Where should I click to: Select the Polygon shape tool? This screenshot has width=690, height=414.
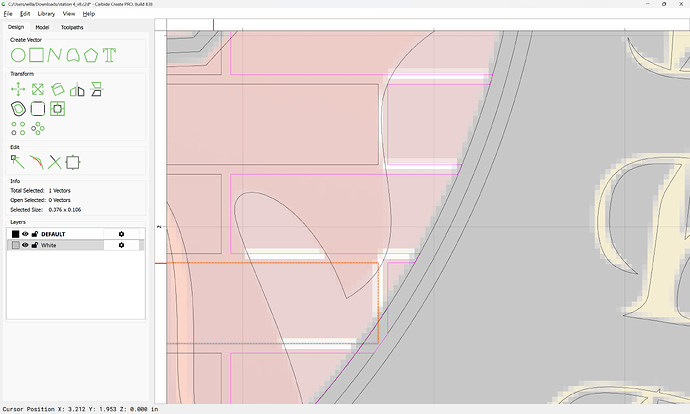pyautogui.click(x=91, y=54)
